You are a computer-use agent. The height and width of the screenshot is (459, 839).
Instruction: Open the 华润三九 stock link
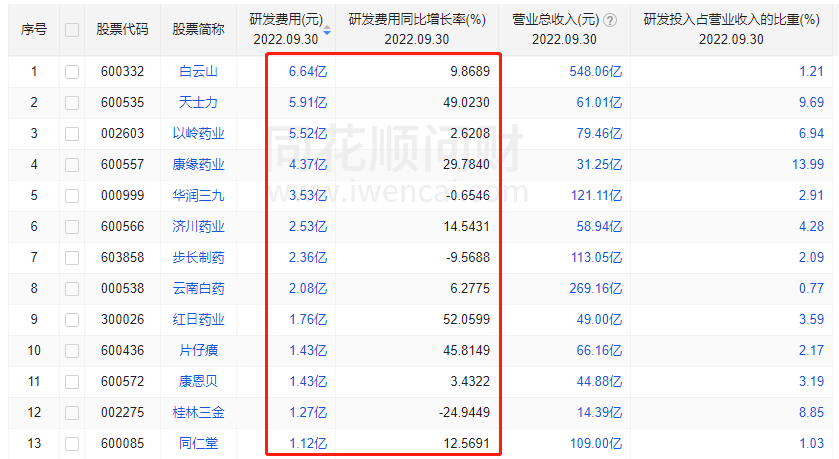[198, 196]
